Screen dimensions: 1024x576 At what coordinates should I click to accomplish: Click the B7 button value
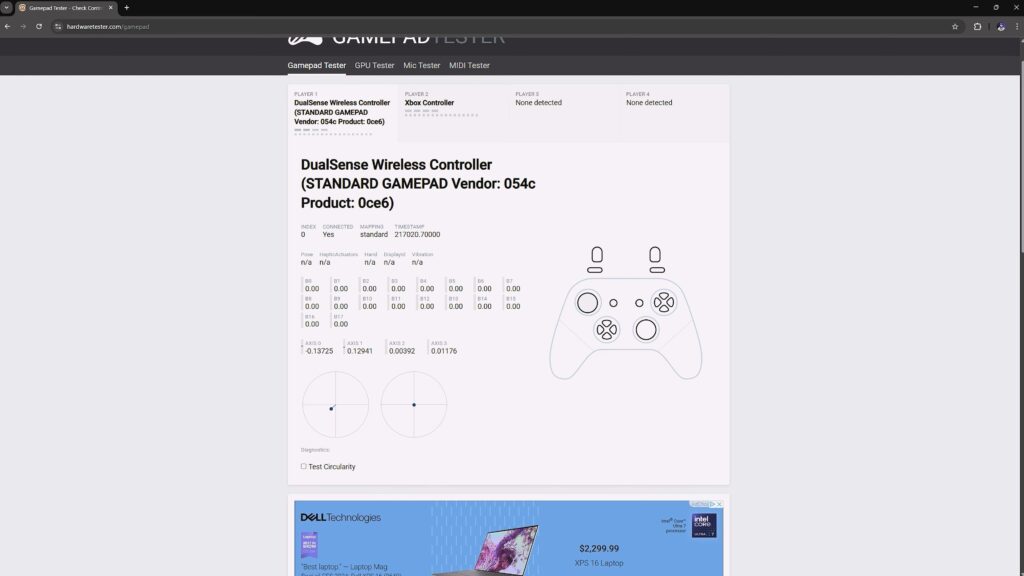click(513, 289)
